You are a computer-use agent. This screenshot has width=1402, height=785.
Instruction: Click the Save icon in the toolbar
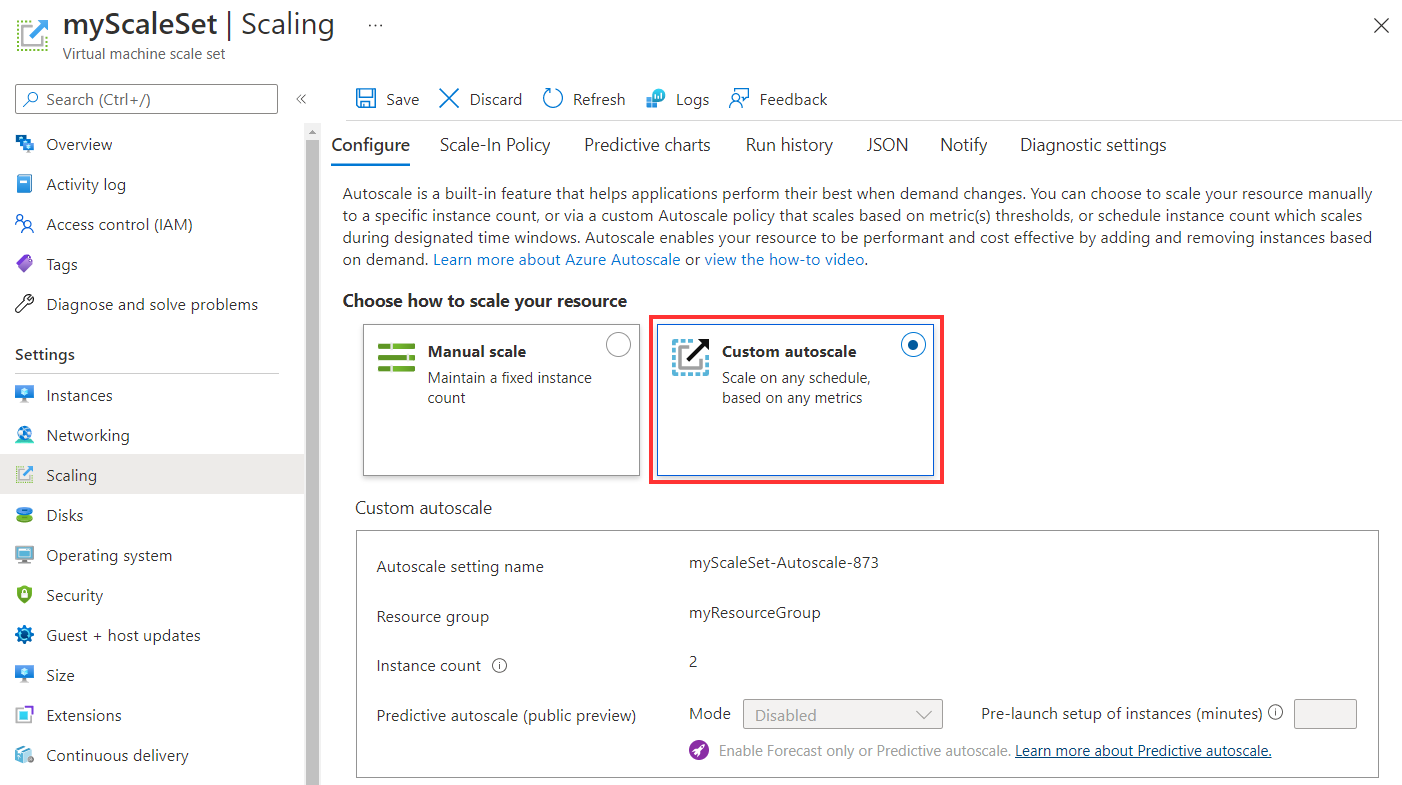(386, 98)
